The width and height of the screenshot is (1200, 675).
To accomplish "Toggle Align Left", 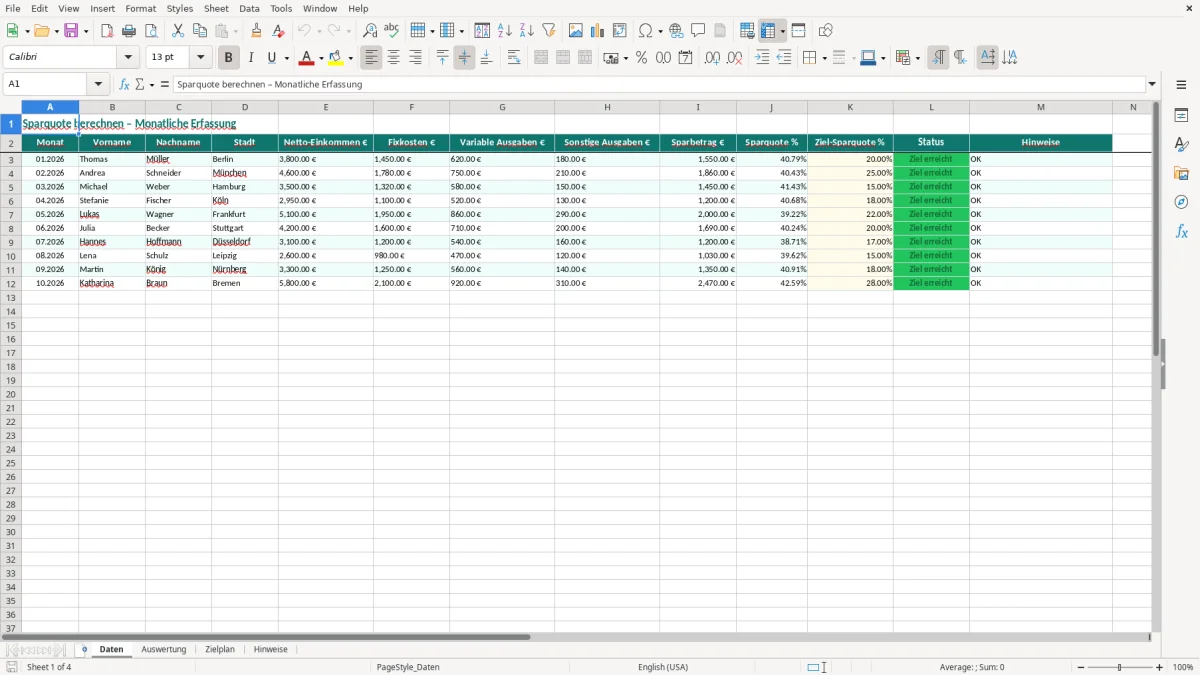I will 371,58.
